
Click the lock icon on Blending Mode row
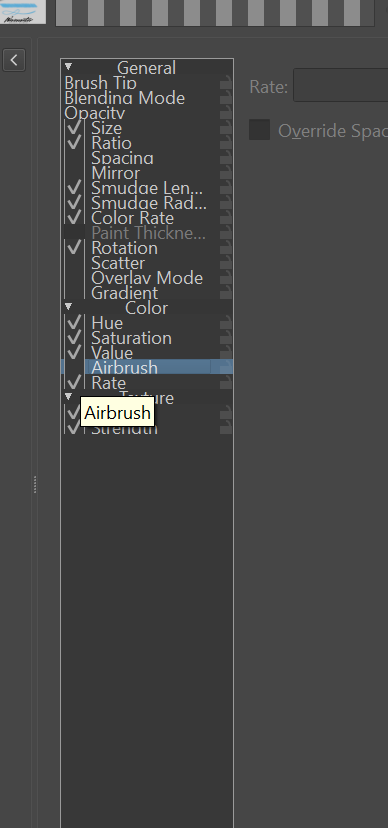tap(226, 98)
